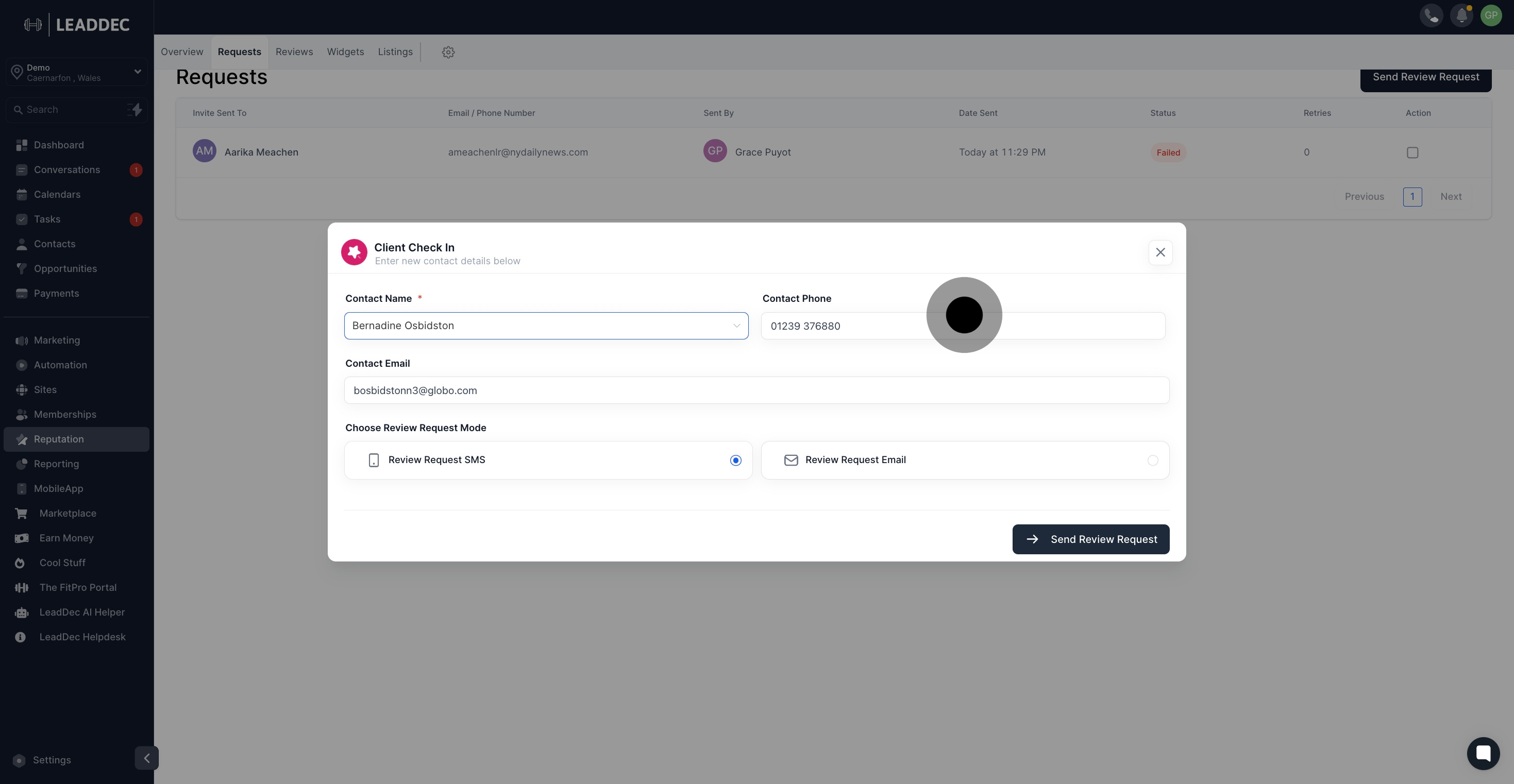Open the GP profile avatar menu

(1491, 15)
